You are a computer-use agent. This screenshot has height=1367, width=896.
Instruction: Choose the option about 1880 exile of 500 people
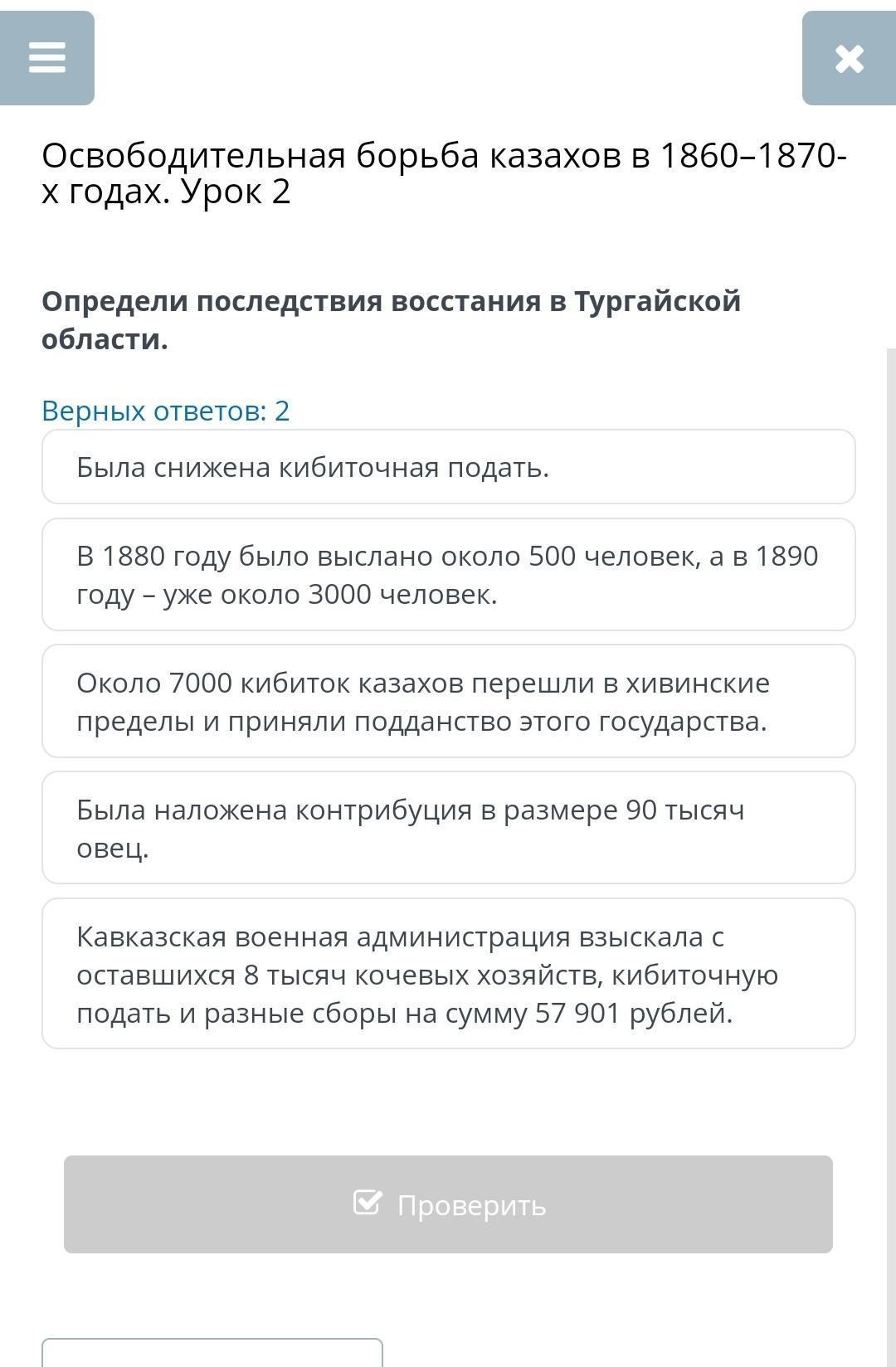[448, 575]
